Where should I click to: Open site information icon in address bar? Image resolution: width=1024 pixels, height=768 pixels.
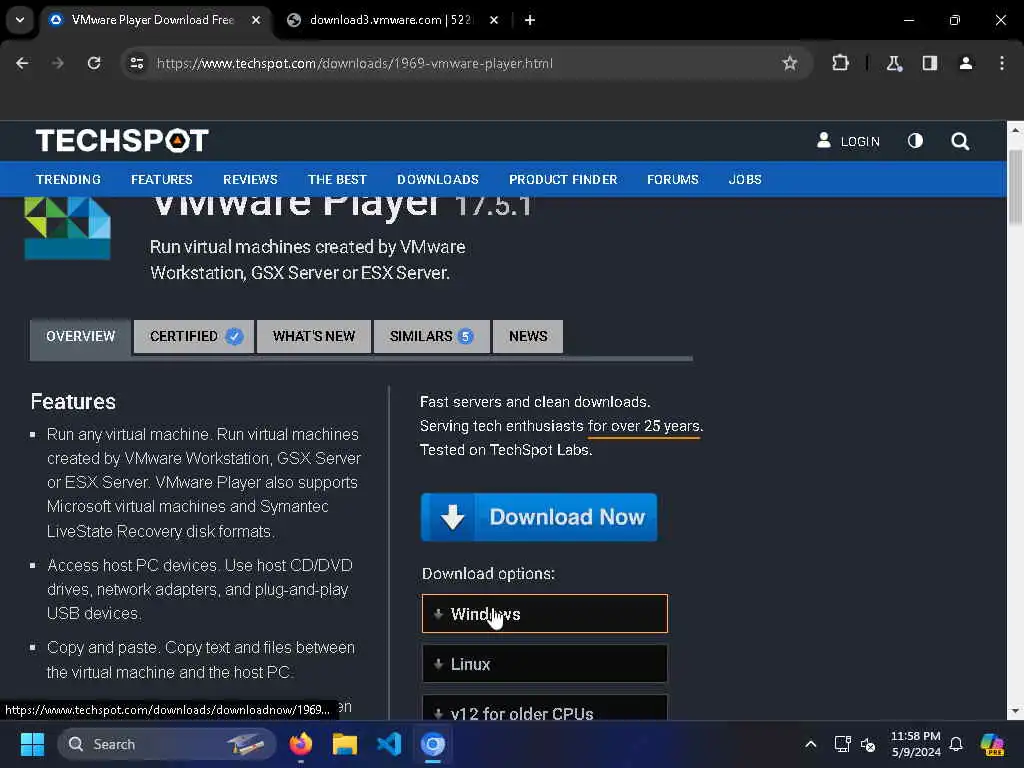pos(136,63)
